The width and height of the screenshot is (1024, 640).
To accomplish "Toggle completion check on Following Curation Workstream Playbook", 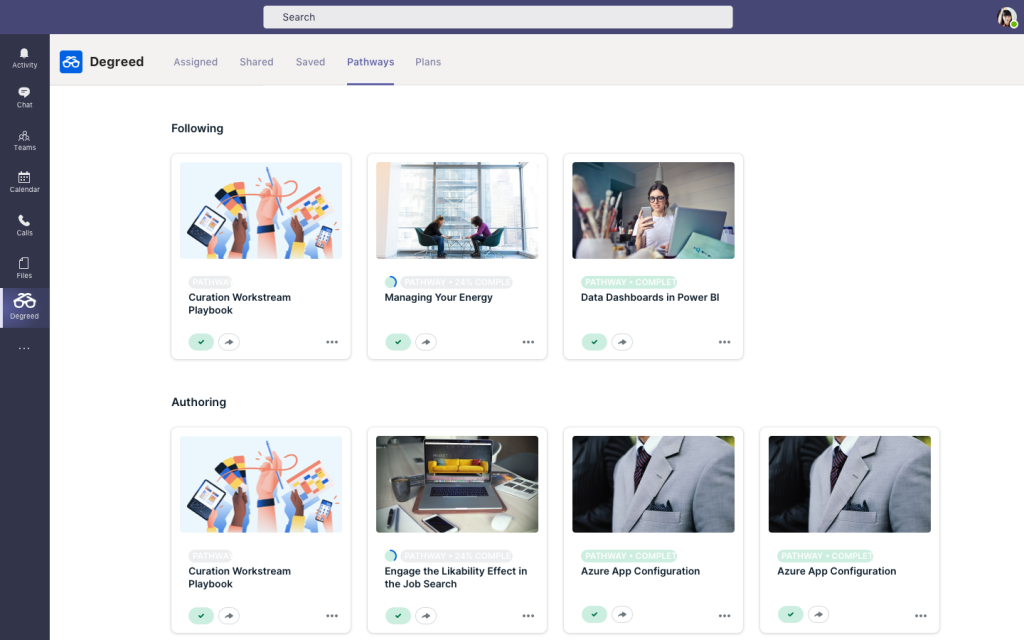I will point(201,342).
